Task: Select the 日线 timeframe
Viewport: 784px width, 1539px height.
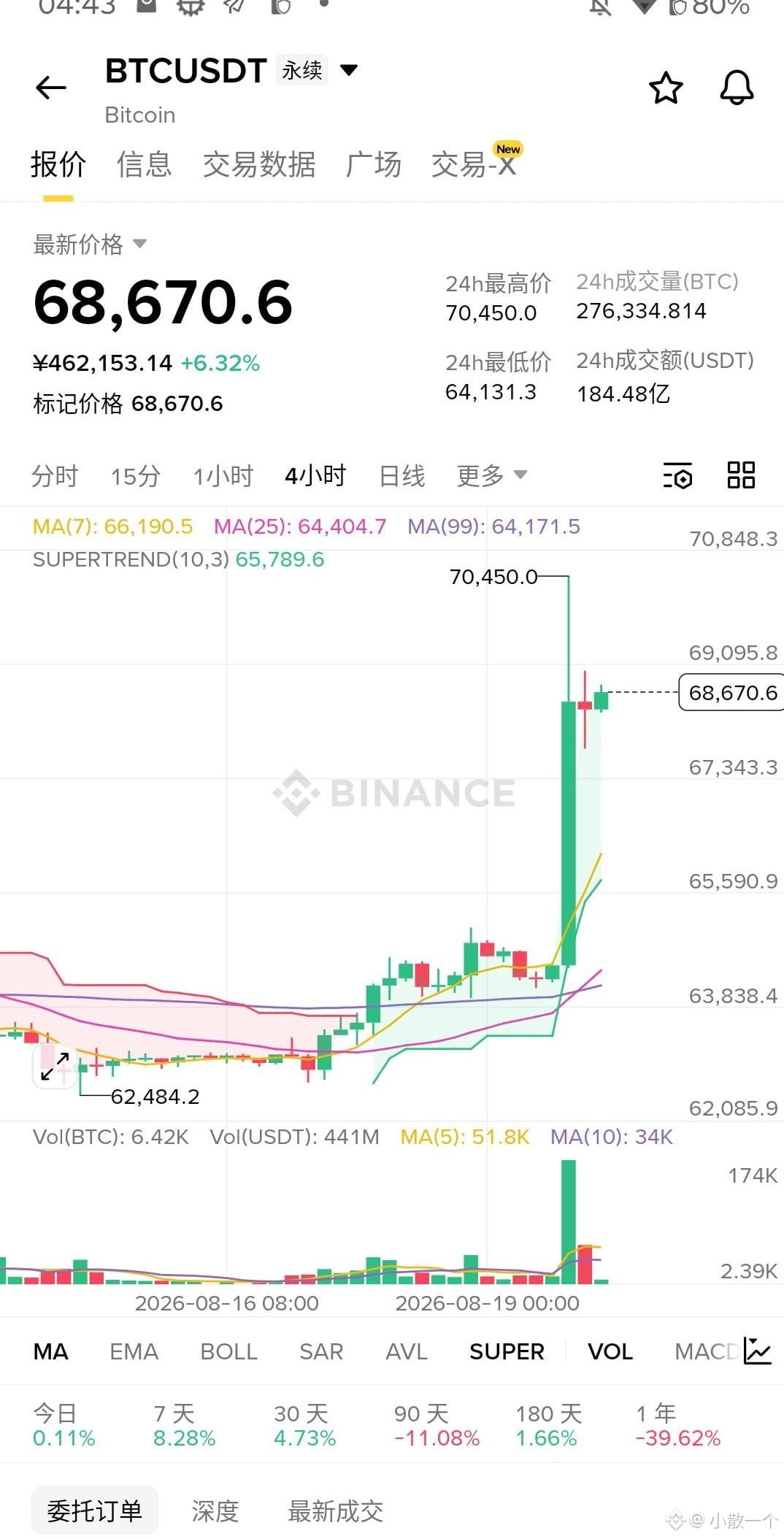Action: pos(402,476)
